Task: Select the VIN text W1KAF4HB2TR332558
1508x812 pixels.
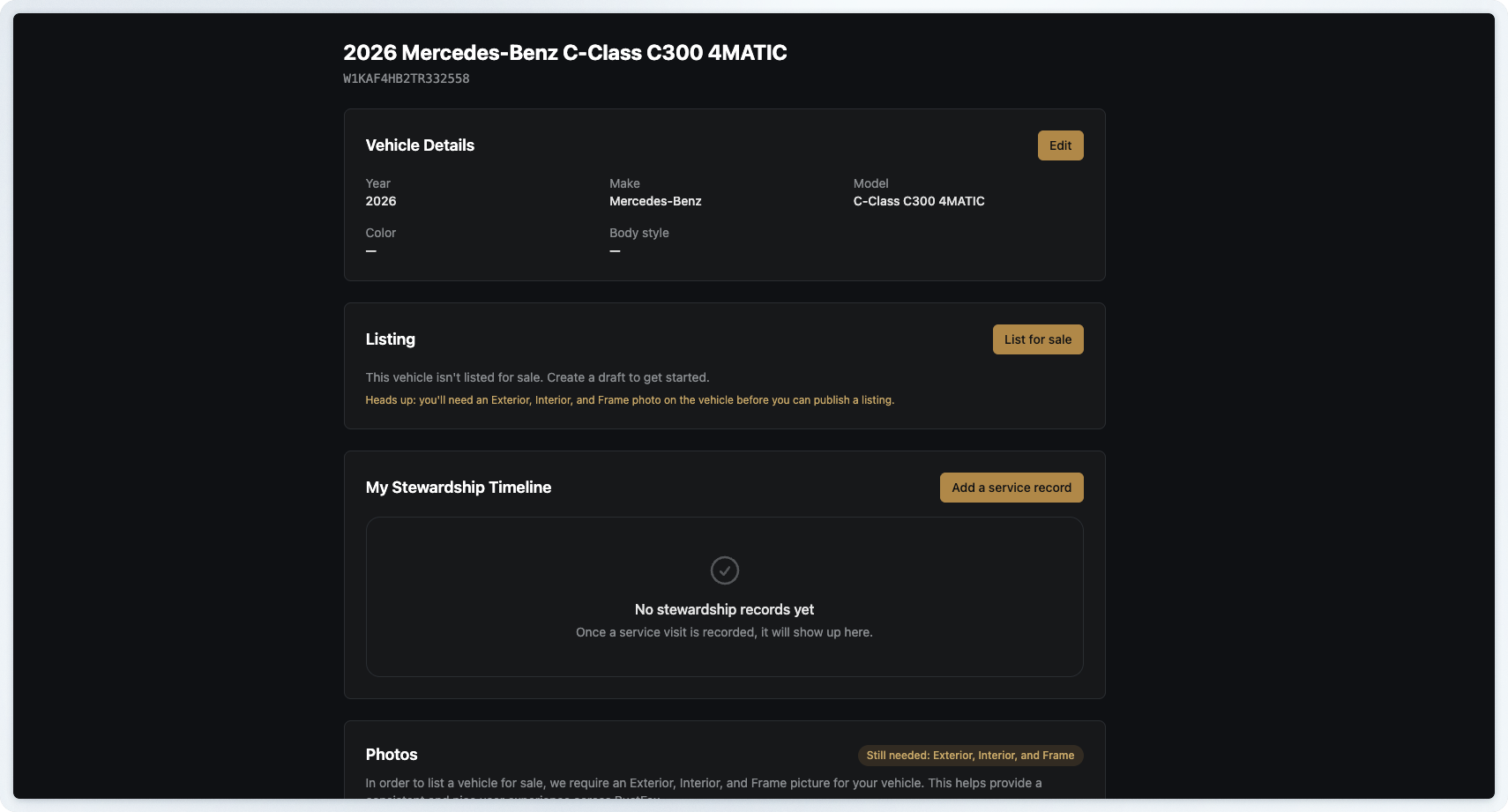Action: 407,78
